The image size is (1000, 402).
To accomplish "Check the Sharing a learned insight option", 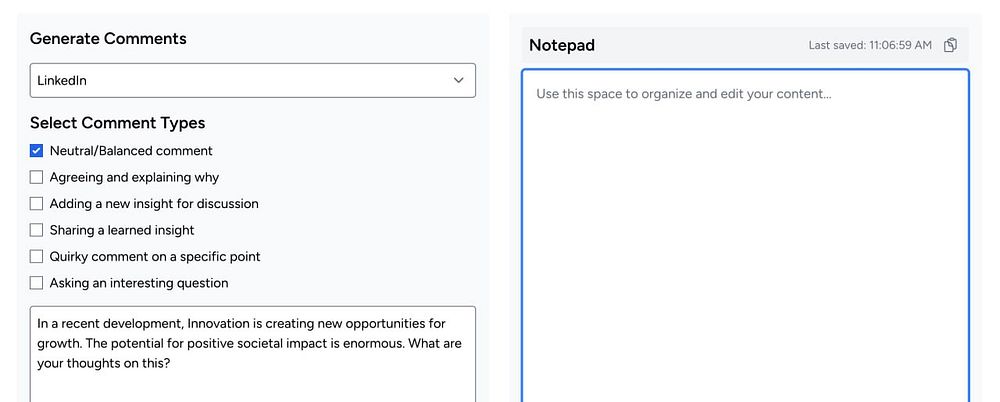I will 37,230.
